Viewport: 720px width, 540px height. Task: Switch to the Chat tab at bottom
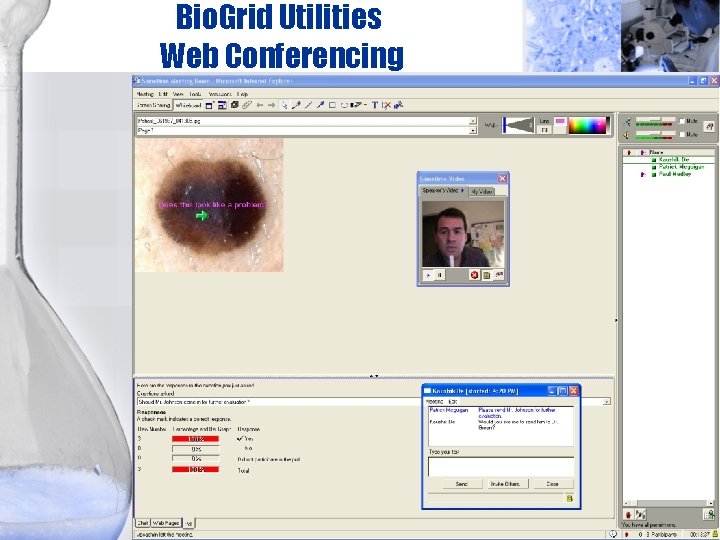click(143, 523)
